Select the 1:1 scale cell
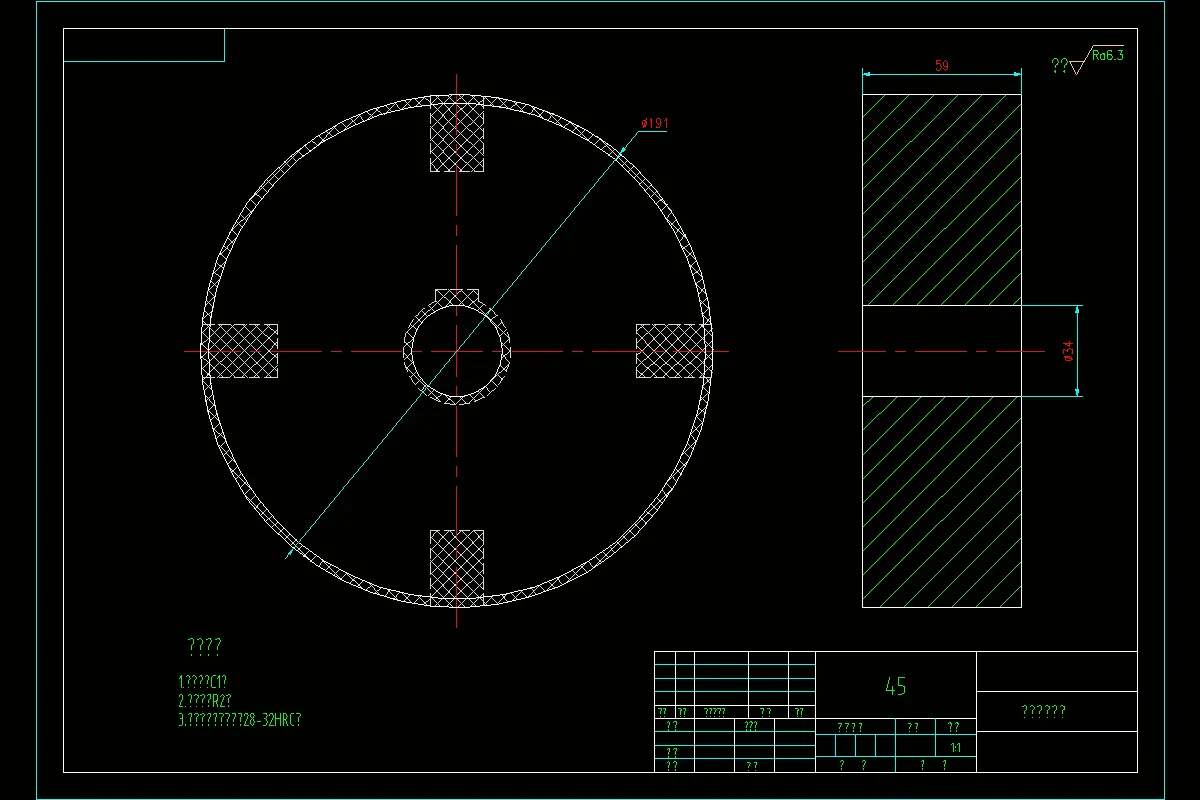 (x=955, y=747)
